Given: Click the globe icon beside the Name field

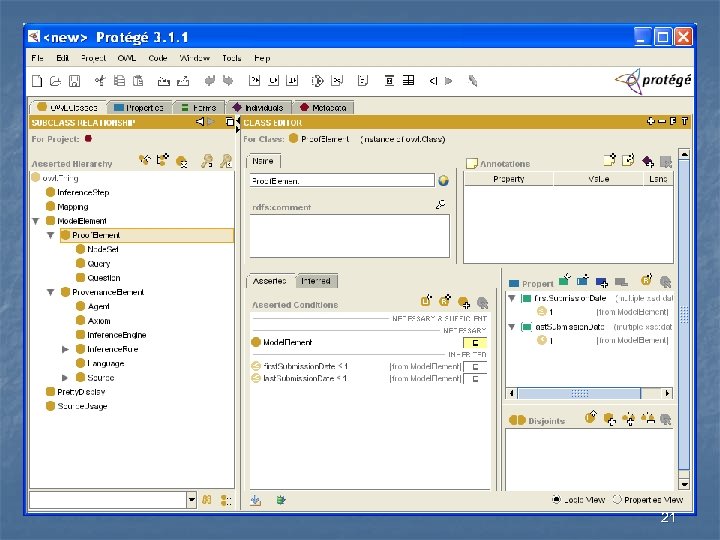Looking at the screenshot, I should point(443,180).
